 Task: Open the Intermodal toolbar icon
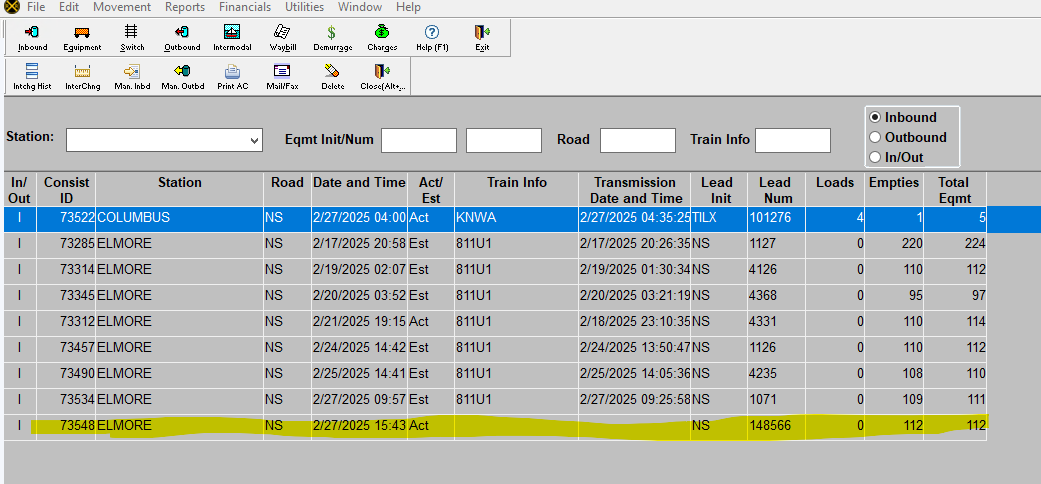point(232,38)
